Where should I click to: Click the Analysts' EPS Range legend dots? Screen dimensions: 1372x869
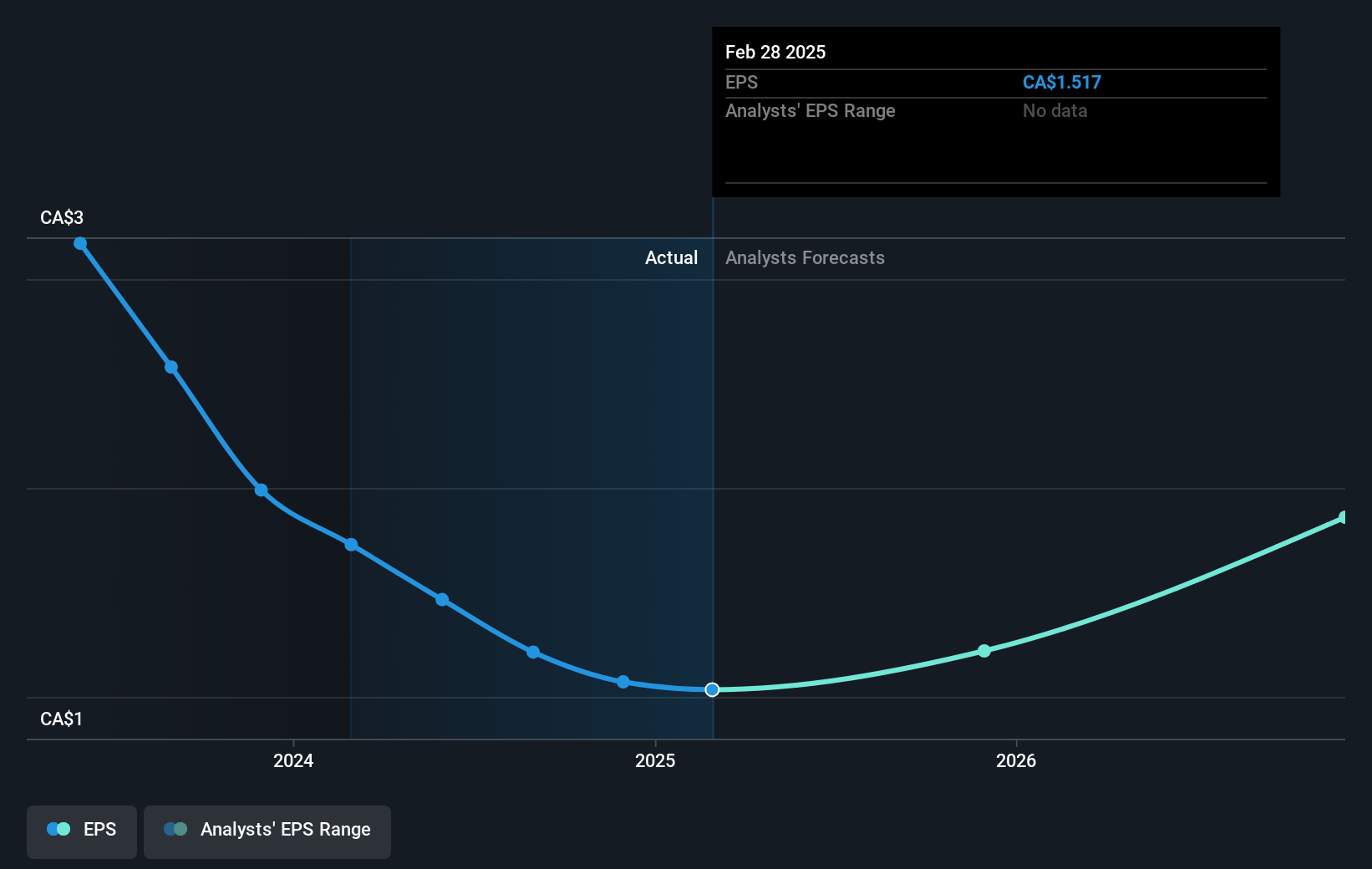[x=175, y=830]
